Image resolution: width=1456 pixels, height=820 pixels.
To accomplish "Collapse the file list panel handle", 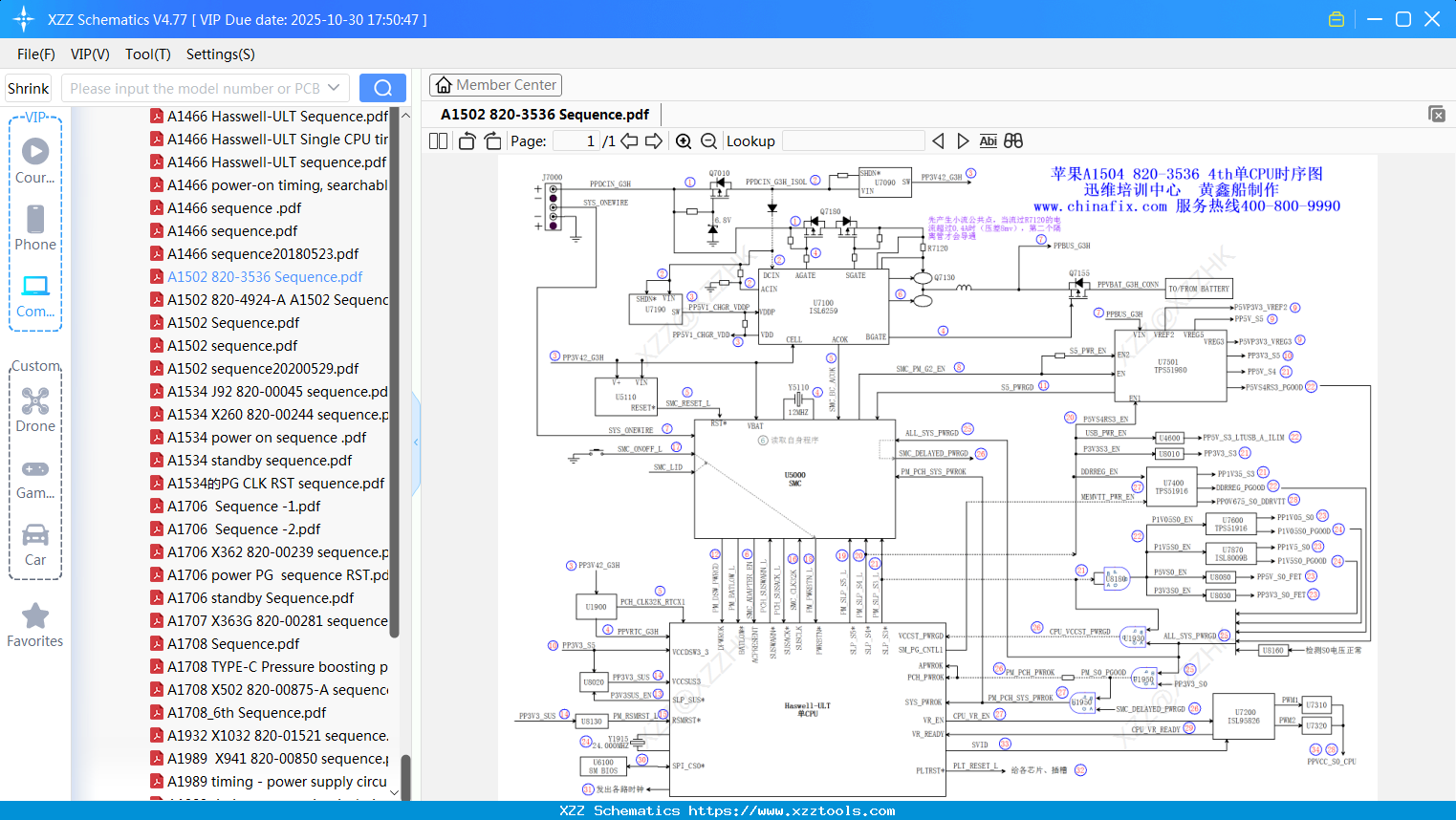I will point(416,442).
